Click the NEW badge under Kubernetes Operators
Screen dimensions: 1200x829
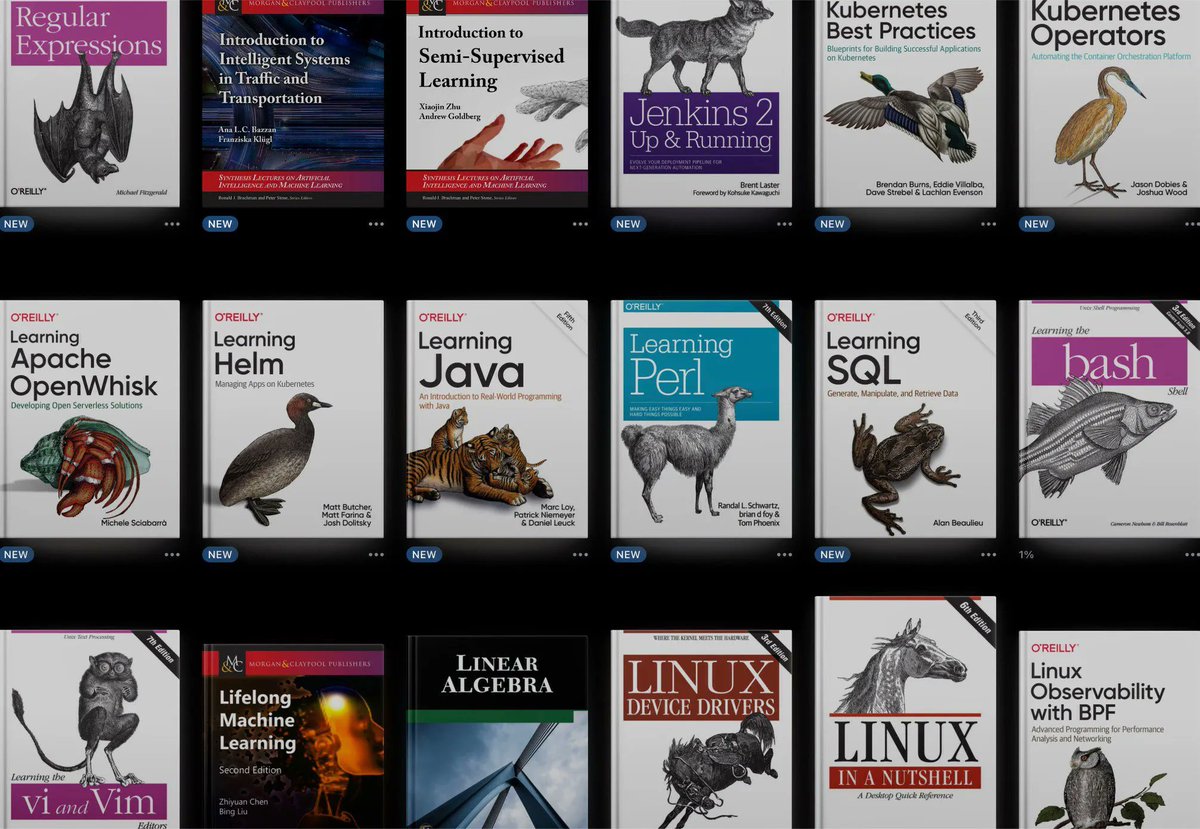1036,224
